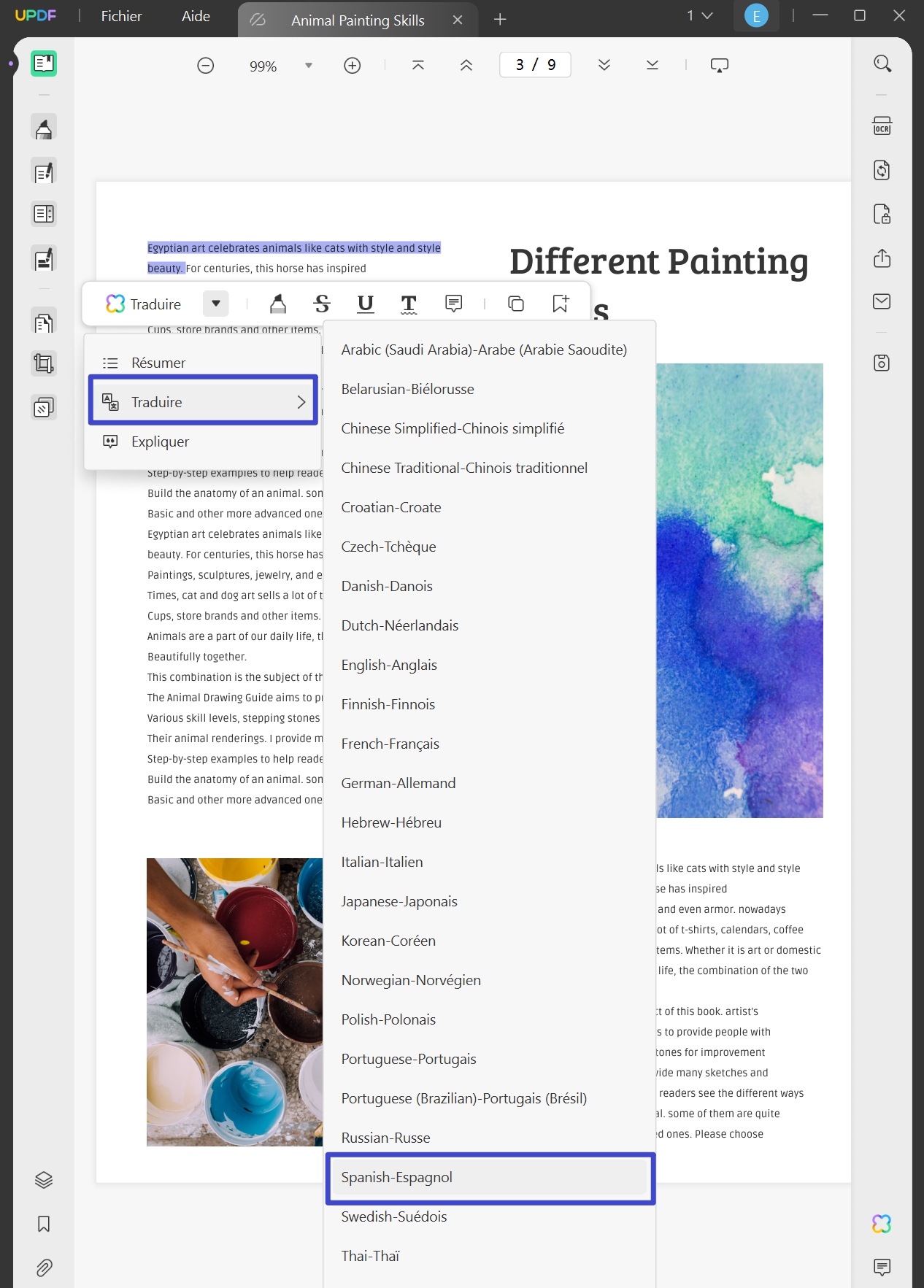Select Russian-Russe language
Screen dimensions: 924x1288
pyautogui.click(x=490, y=1138)
